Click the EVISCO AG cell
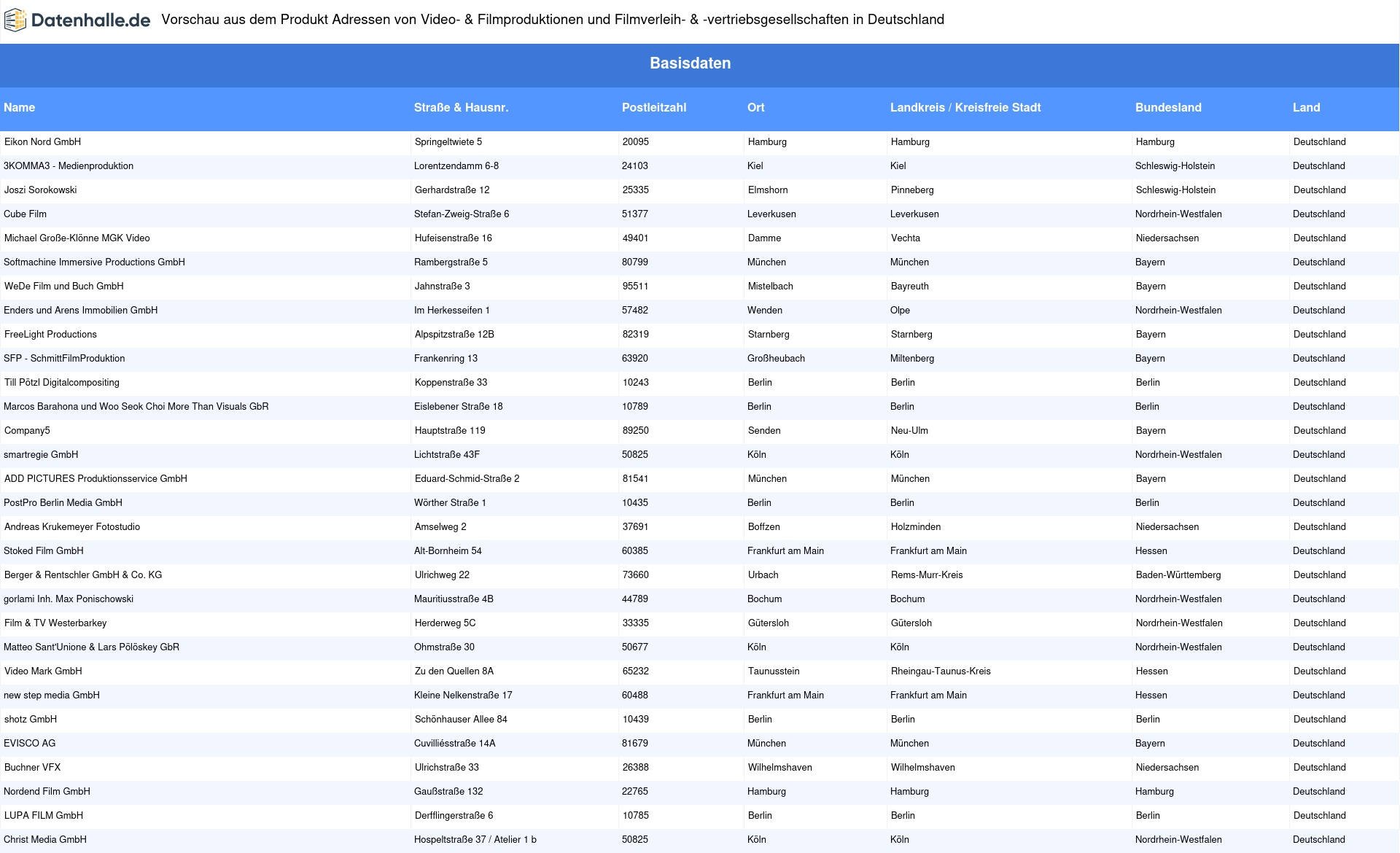Image resolution: width=1400 pixels, height=853 pixels. 29,744
